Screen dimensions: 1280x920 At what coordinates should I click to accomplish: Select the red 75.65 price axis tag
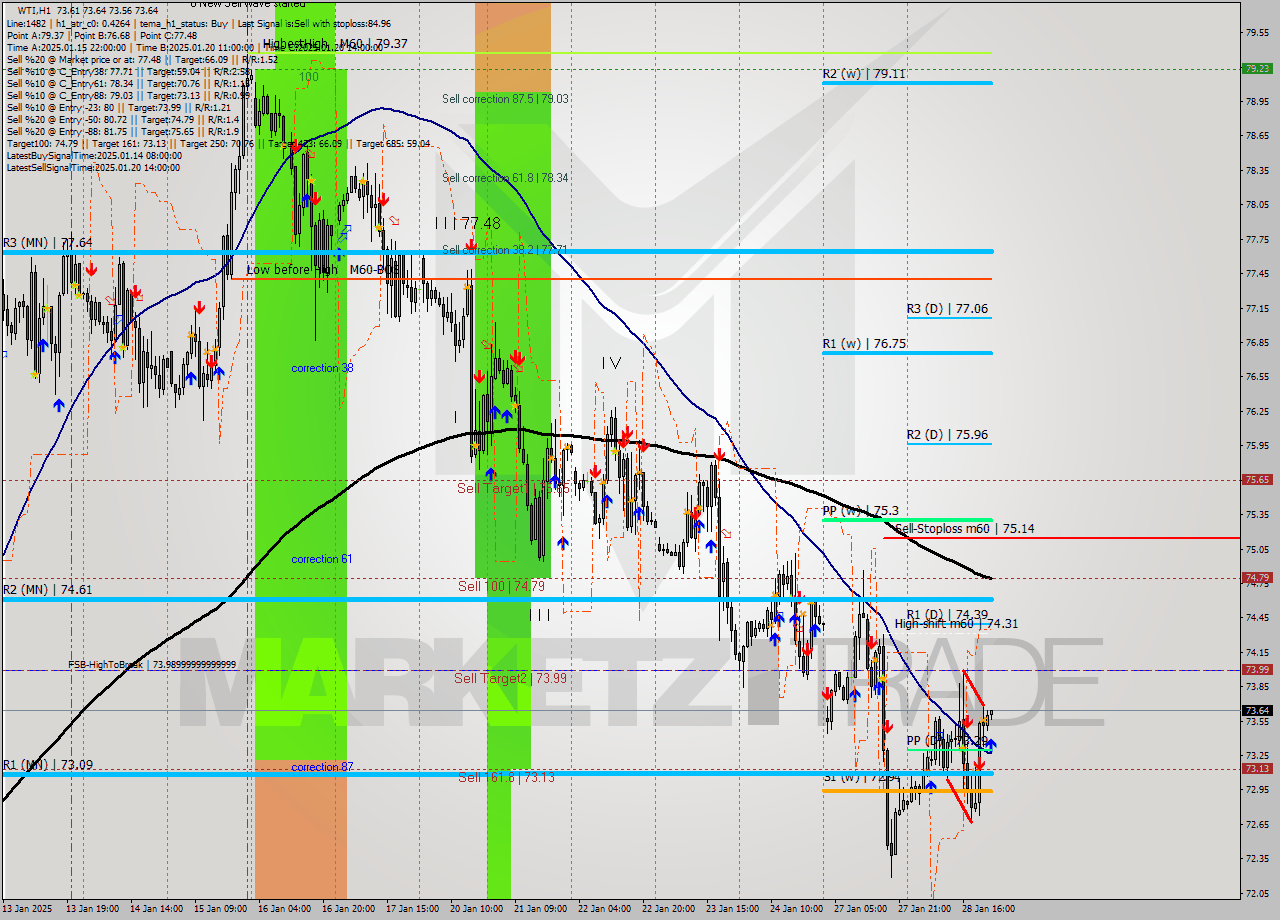click(1257, 479)
